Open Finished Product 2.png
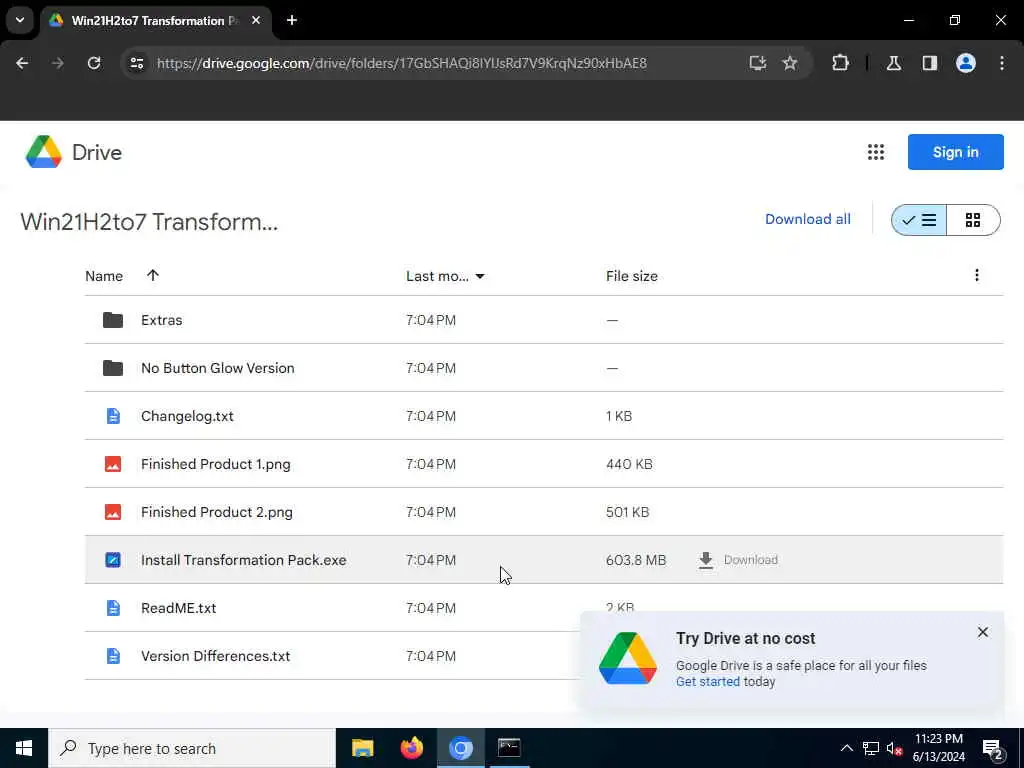This screenshot has width=1024, height=768. click(543, 512)
